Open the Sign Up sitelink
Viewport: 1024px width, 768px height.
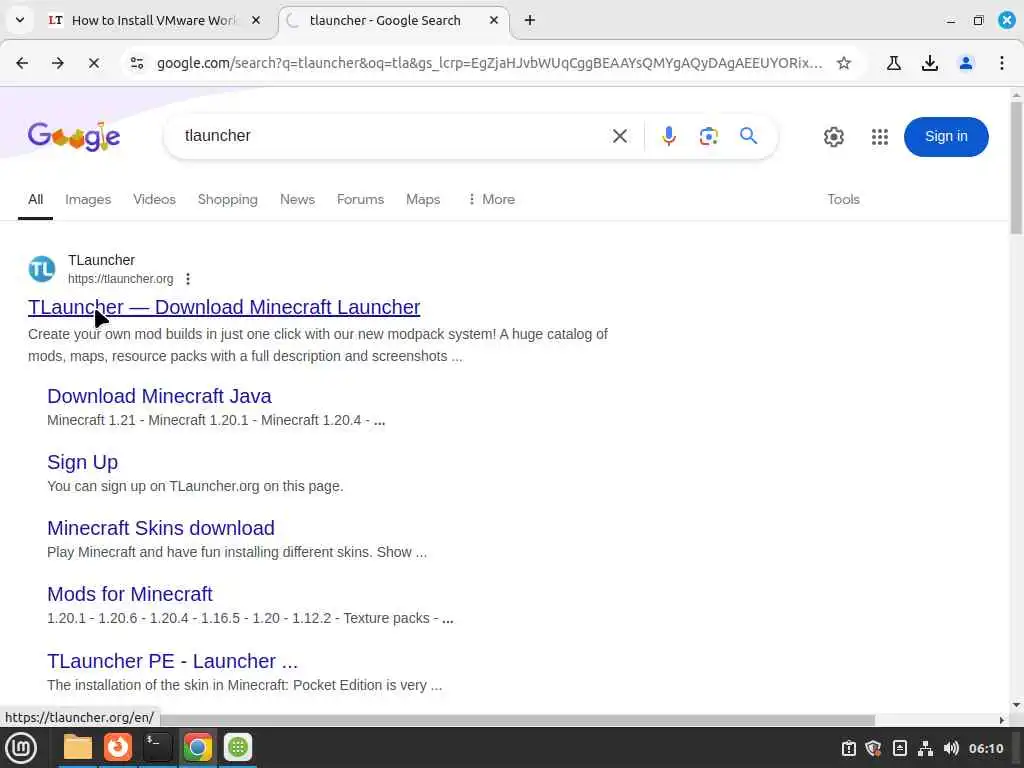click(82, 462)
